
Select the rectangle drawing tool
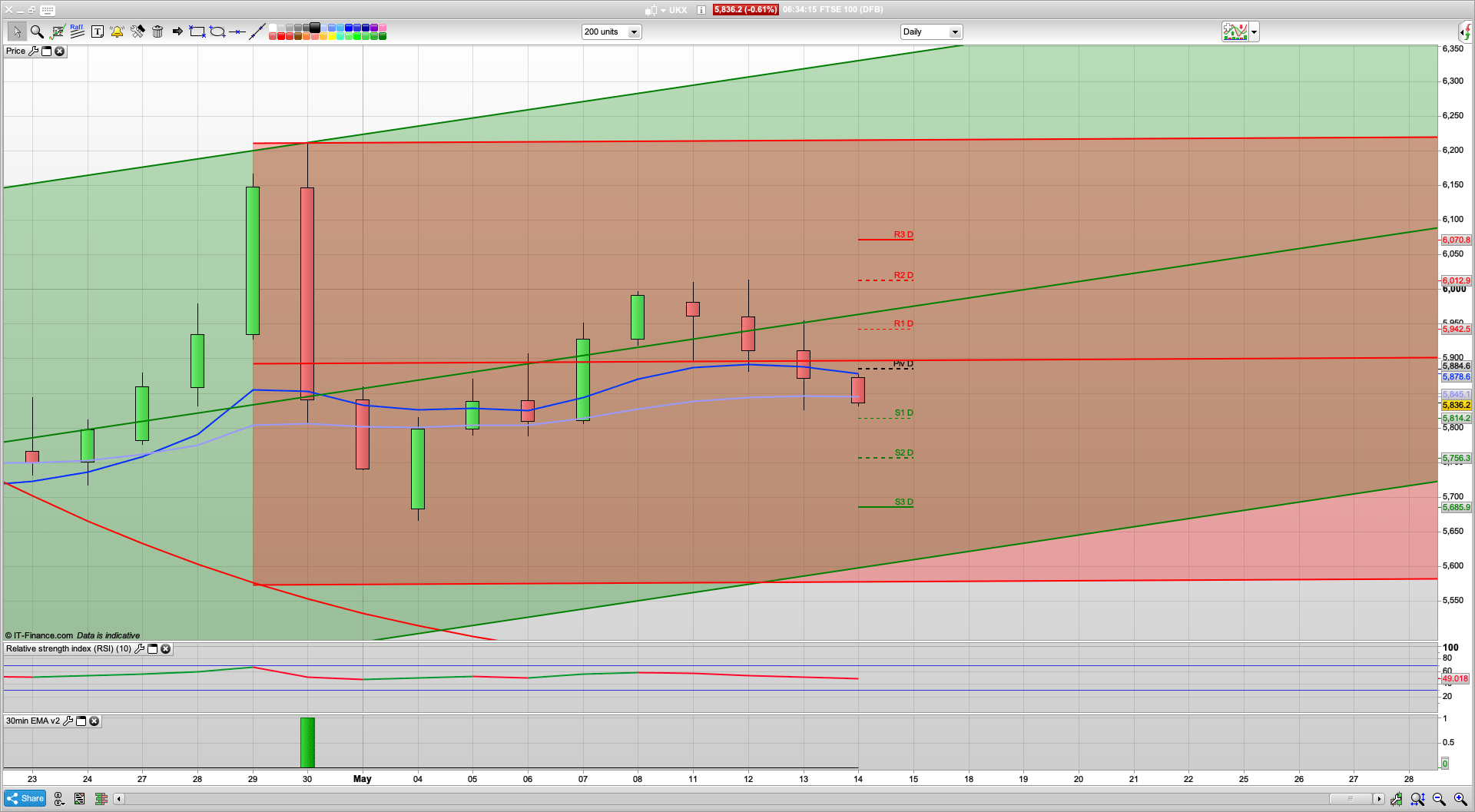(197, 31)
